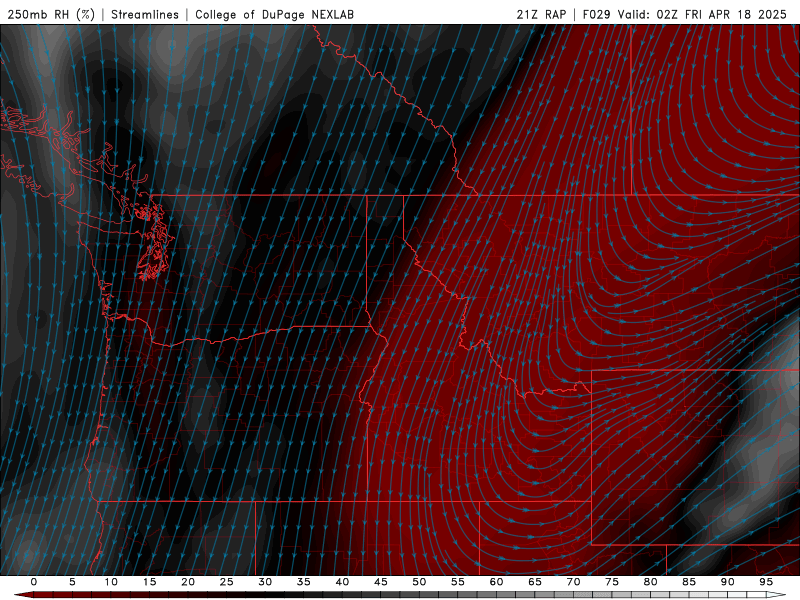
Task: Click the '21Z RAP' model run label
Action: click(541, 14)
